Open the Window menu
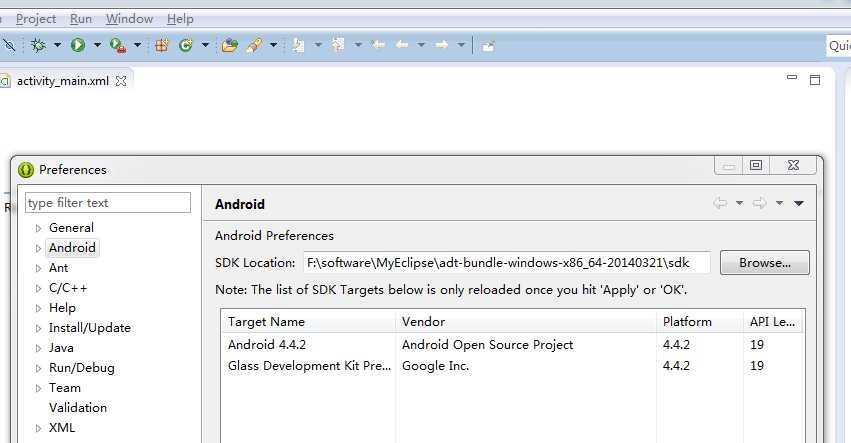The image size is (851, 443). click(129, 19)
